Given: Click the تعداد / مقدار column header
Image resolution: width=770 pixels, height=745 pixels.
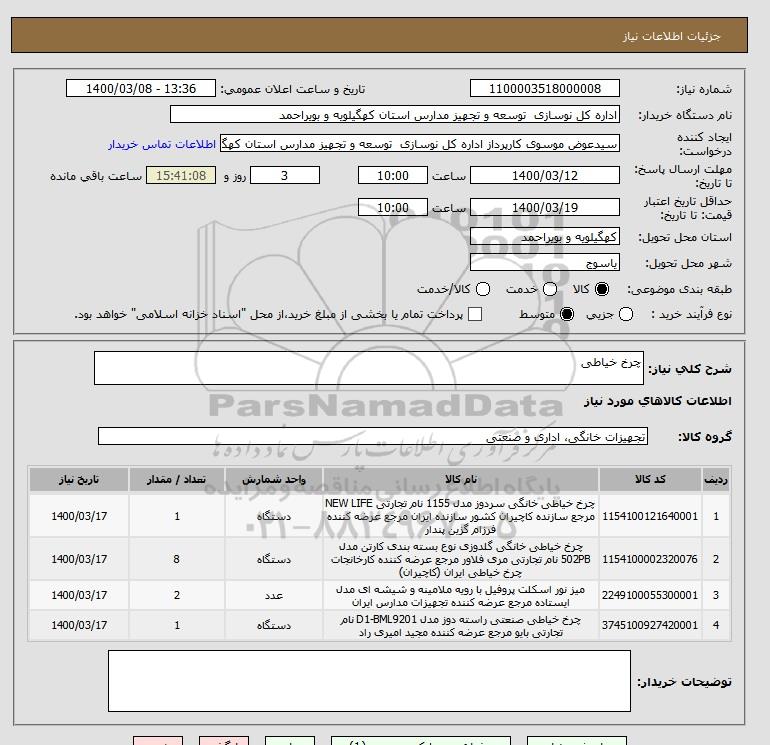Looking at the screenshot, I should 177,479.
